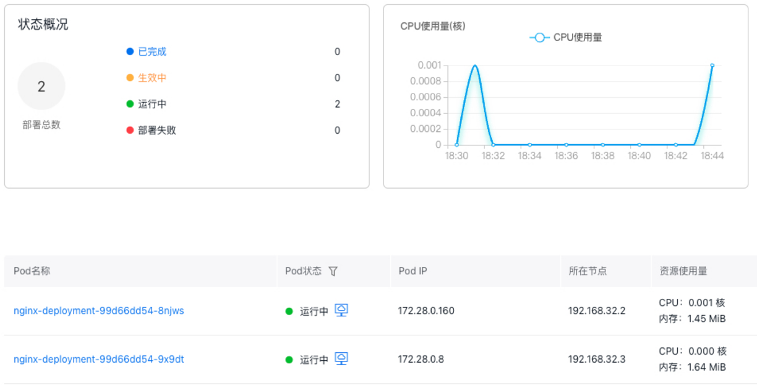The height and width of the screenshot is (385, 758).
Task: Open remote terminal icon for pod 8njws
Action: click(341, 310)
